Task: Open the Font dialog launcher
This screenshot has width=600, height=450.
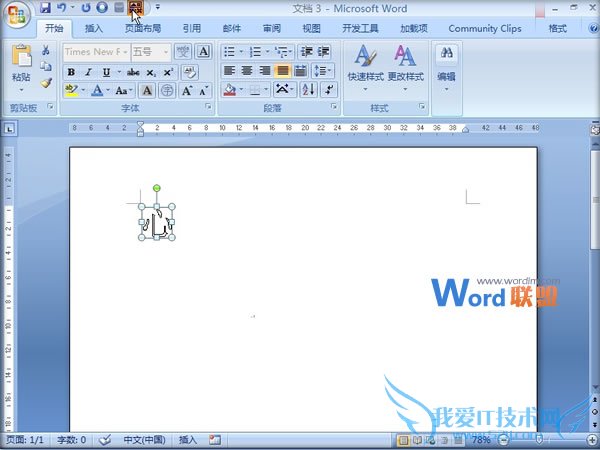Action: (x=208, y=107)
